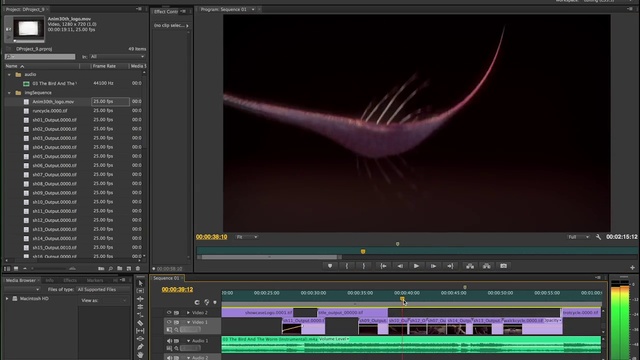Collapse Audio 1 track
Screen dimensions: 640x360
coord(188,341)
